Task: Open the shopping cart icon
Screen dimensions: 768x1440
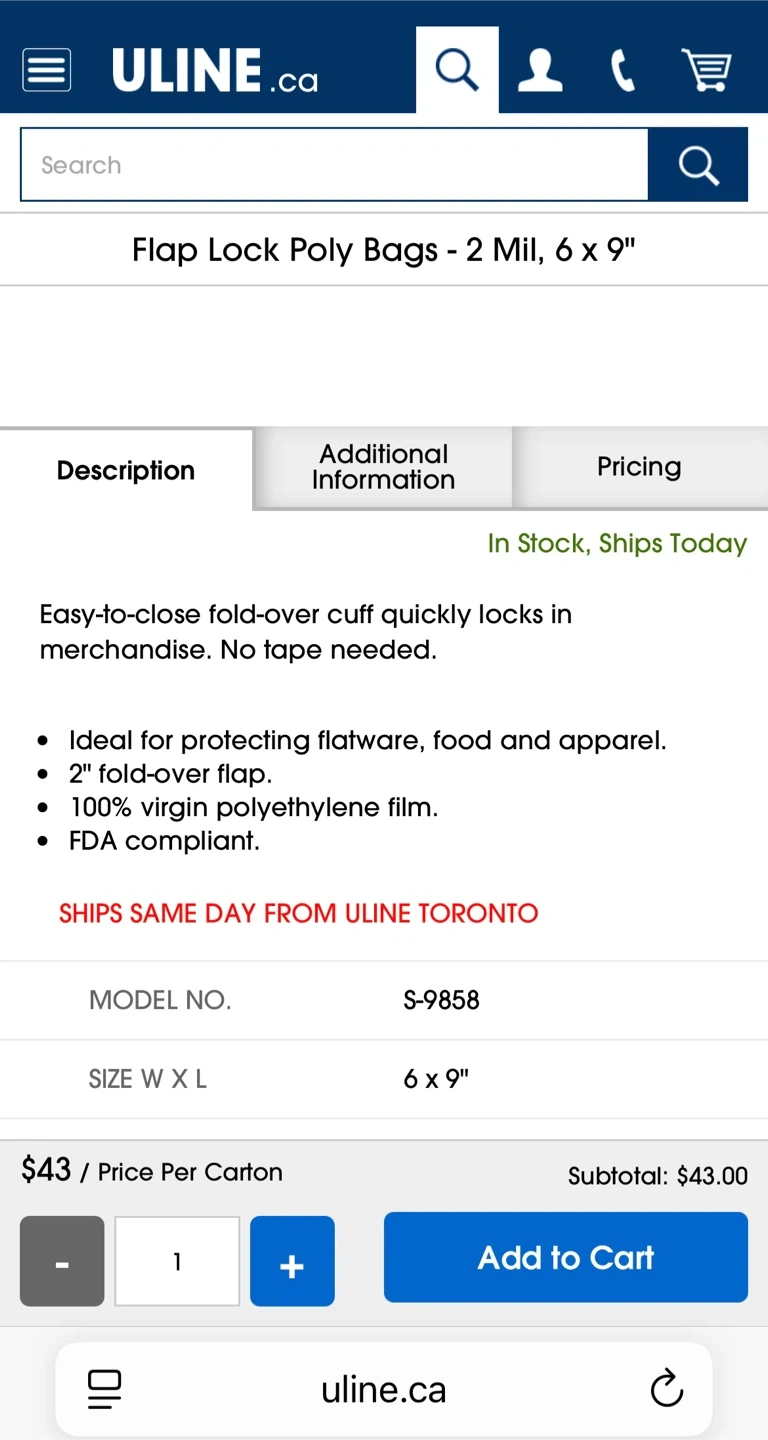Action: pos(706,71)
